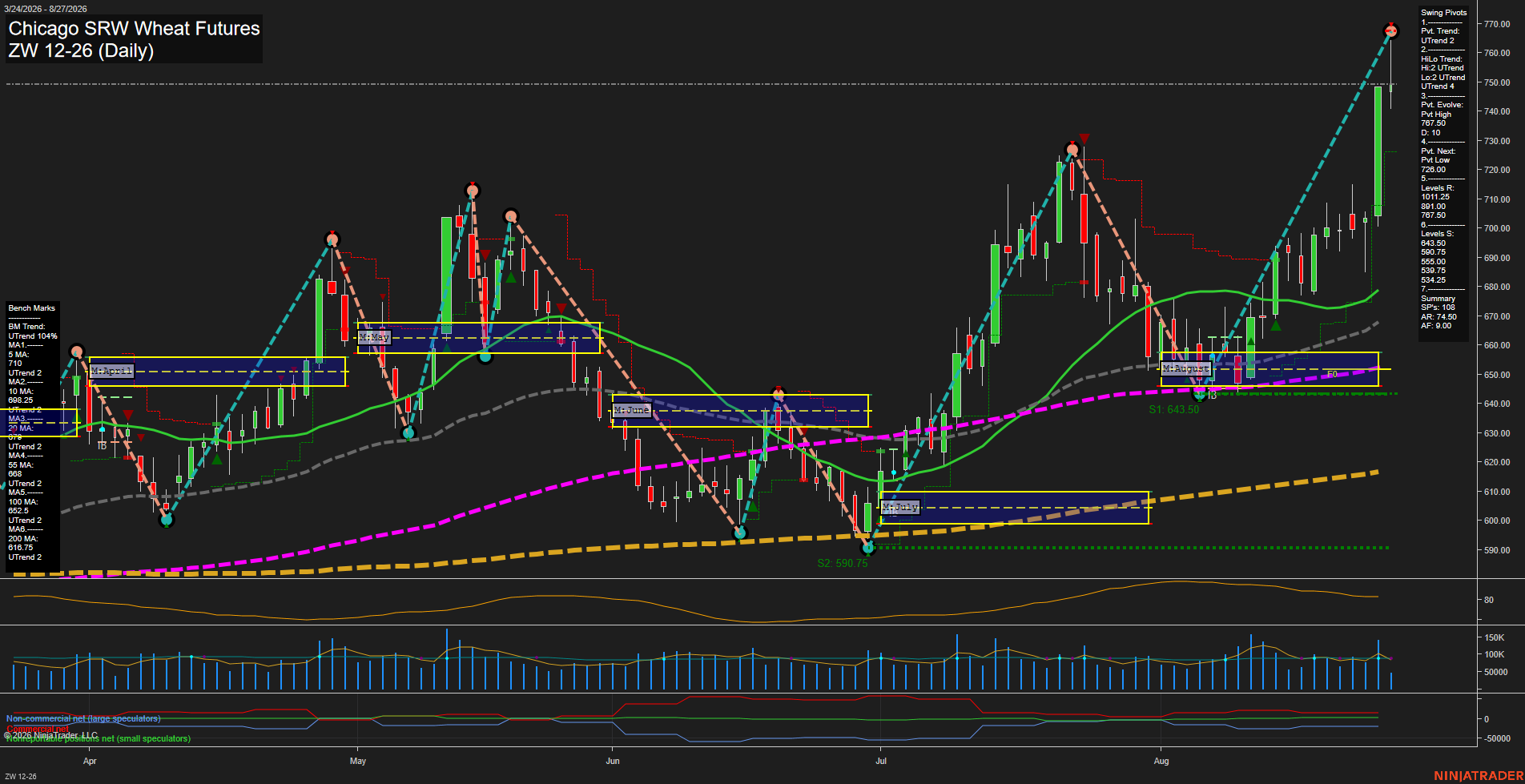Click support level '539.75' in Swing Pivots panel
This screenshot has height=784, width=1525.
pyautogui.click(x=1434, y=271)
